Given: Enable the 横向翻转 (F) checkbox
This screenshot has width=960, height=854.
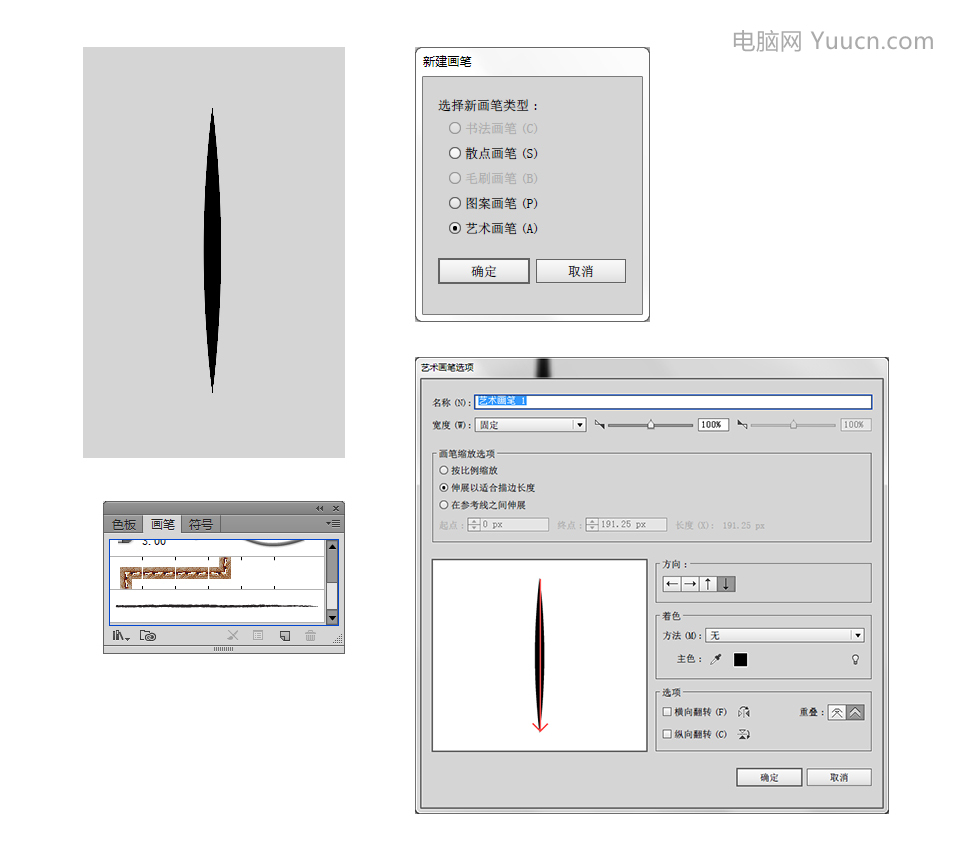Looking at the screenshot, I should [667, 712].
